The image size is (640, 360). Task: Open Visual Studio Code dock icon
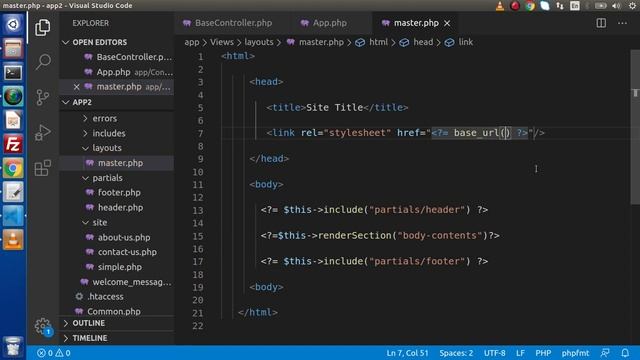tap(13, 216)
